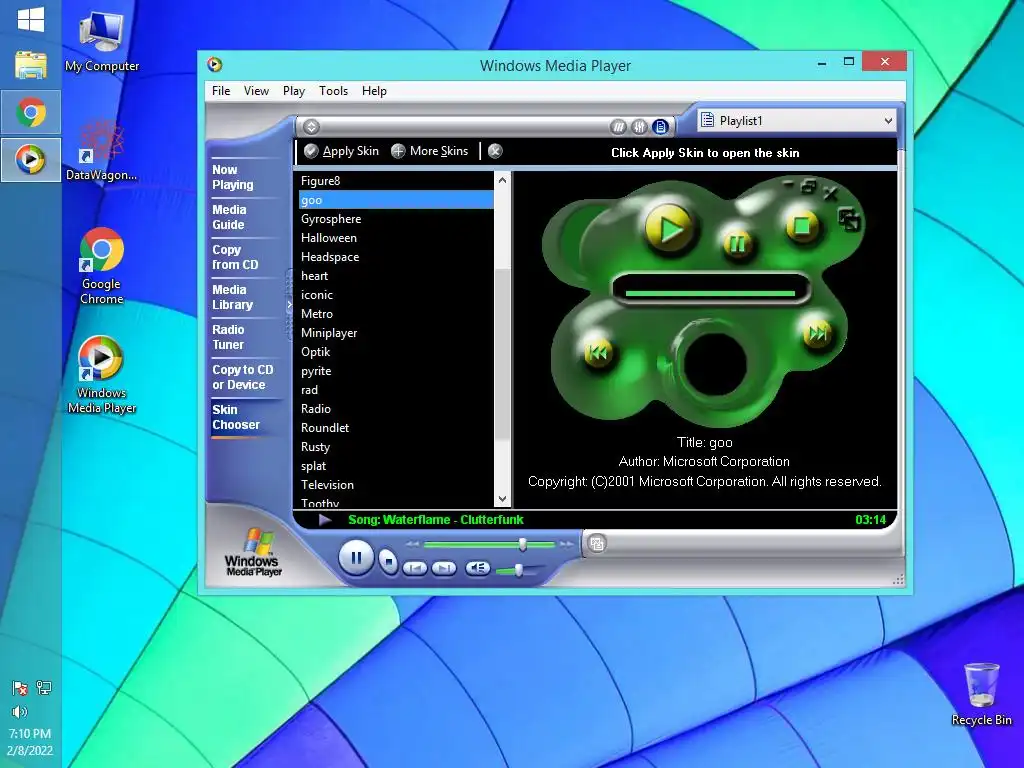Switch to skin mode using the bottom icon
Image resolution: width=1024 pixels, height=768 pixels.
tap(597, 543)
